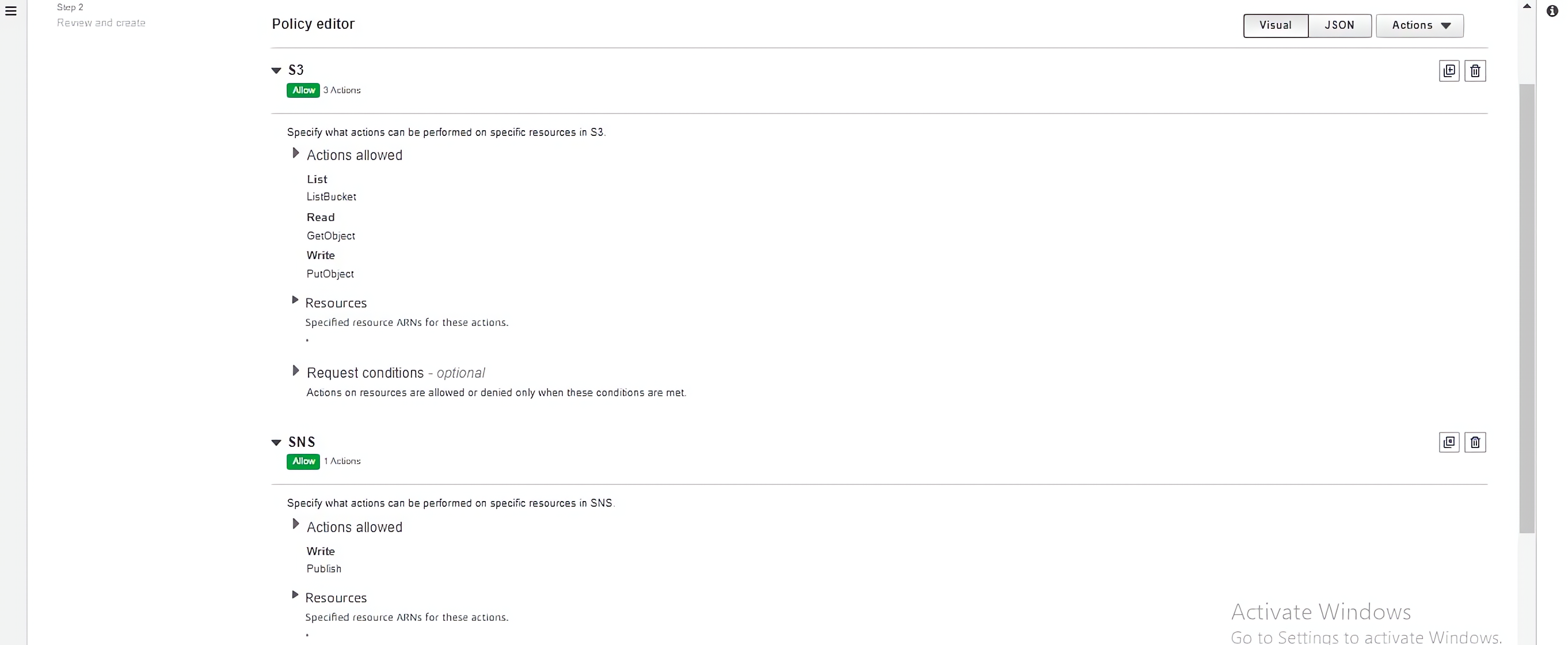Switch to the JSON editor tab
This screenshot has height=645, width=1568.
coord(1339,25)
